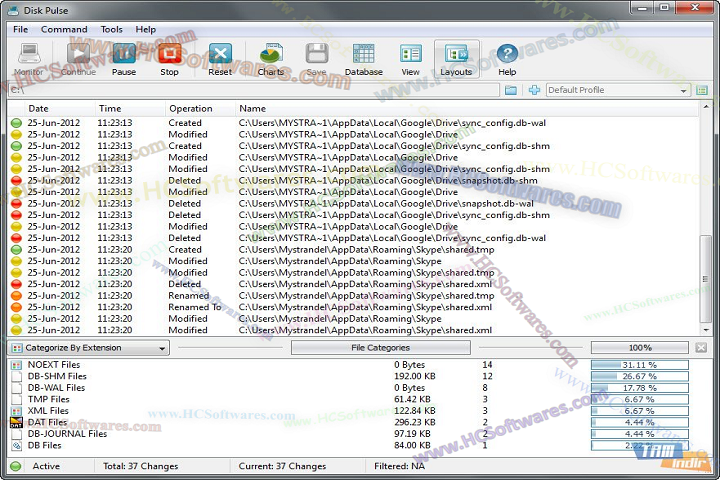This screenshot has height=480, width=720.
Task: Click the Filtered: NA status entry
Action: coord(399,466)
